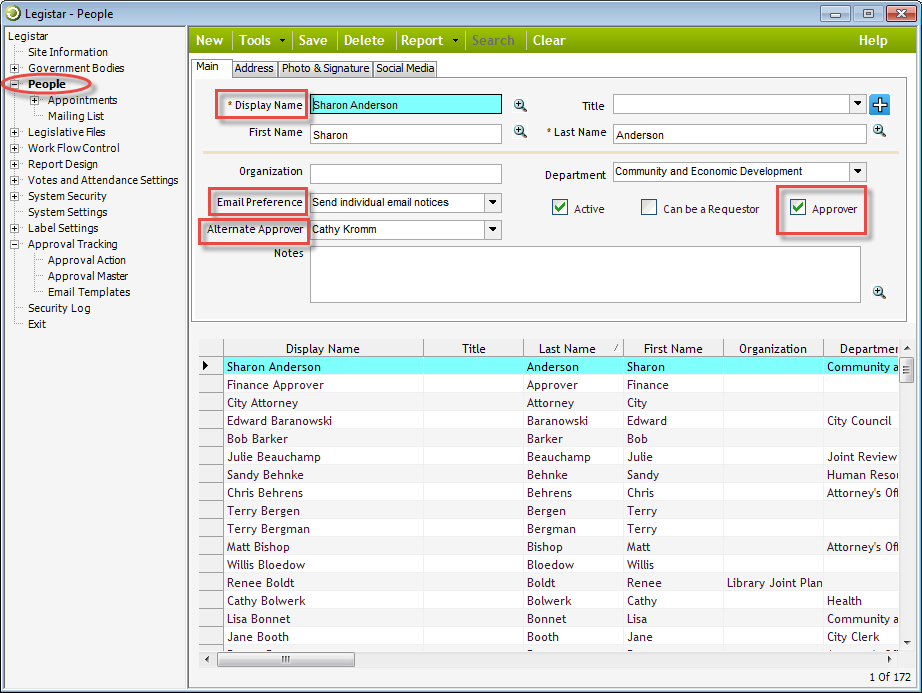The width and height of the screenshot is (922, 693).
Task: Expand the Work Flow Control node
Action: pos(15,148)
